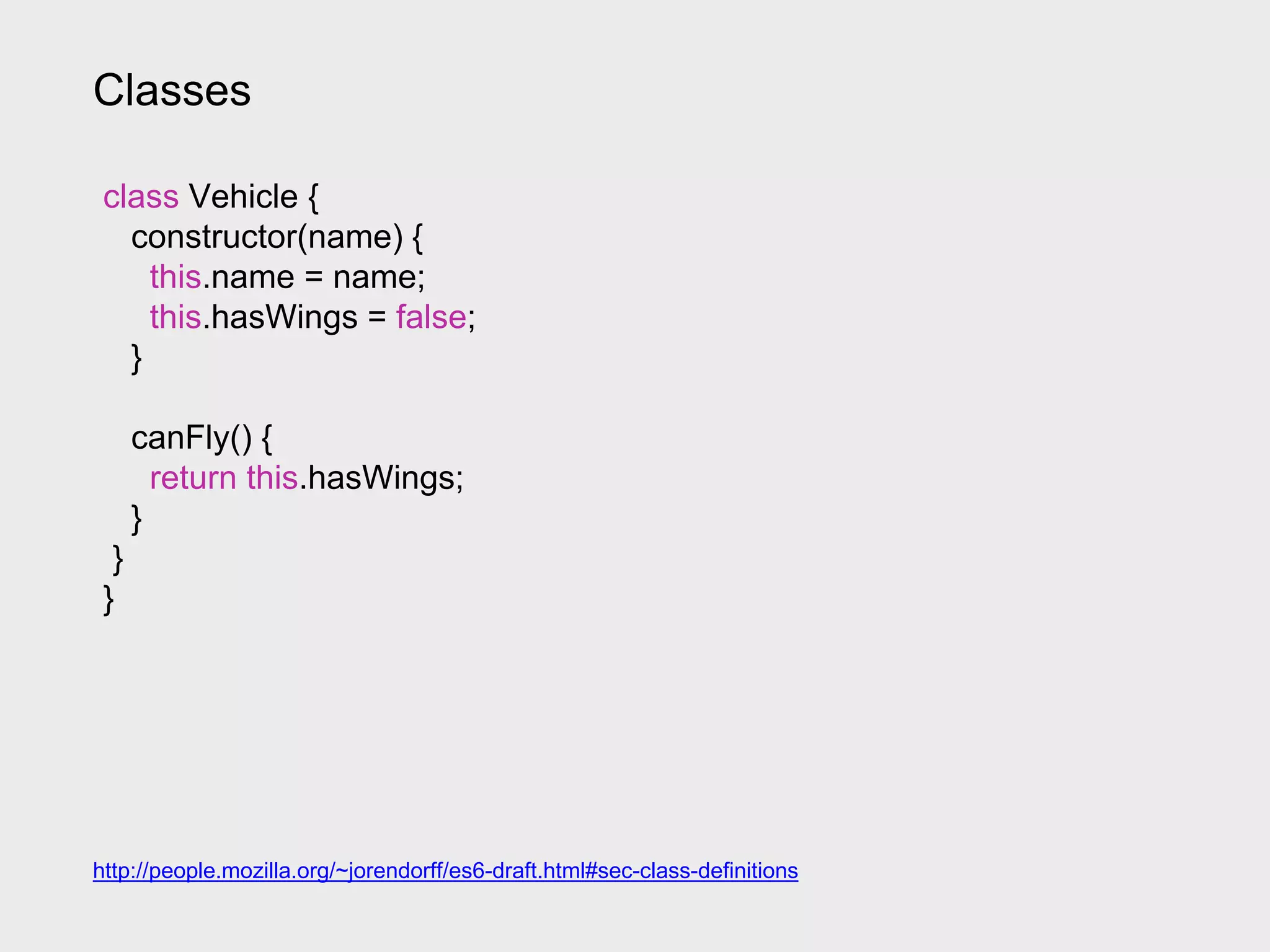Click 'this' in the return statement
This screenshot has height=952, width=1270.
[272, 478]
